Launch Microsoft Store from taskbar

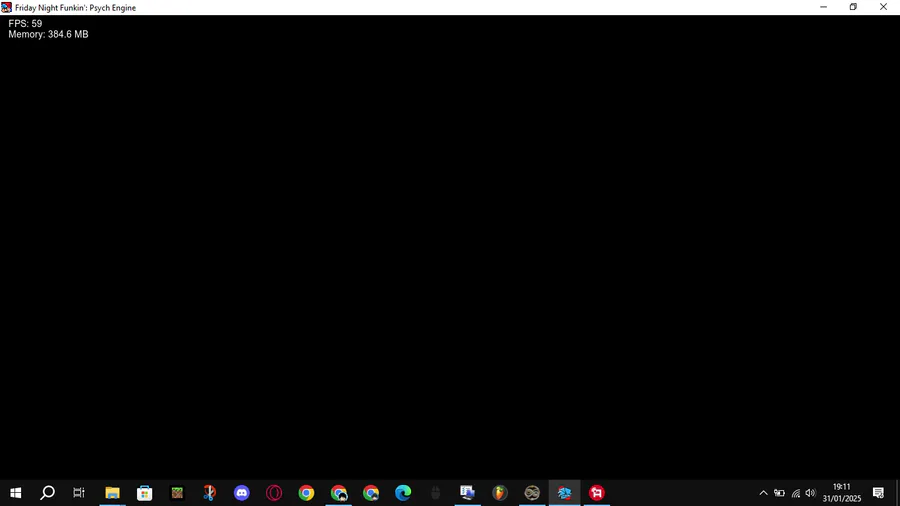point(145,493)
